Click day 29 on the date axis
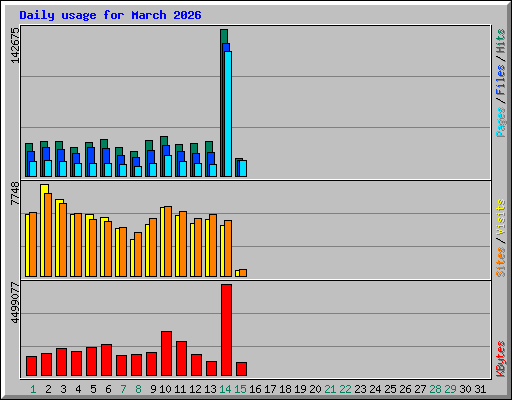The height and width of the screenshot is (400, 512). [450, 389]
